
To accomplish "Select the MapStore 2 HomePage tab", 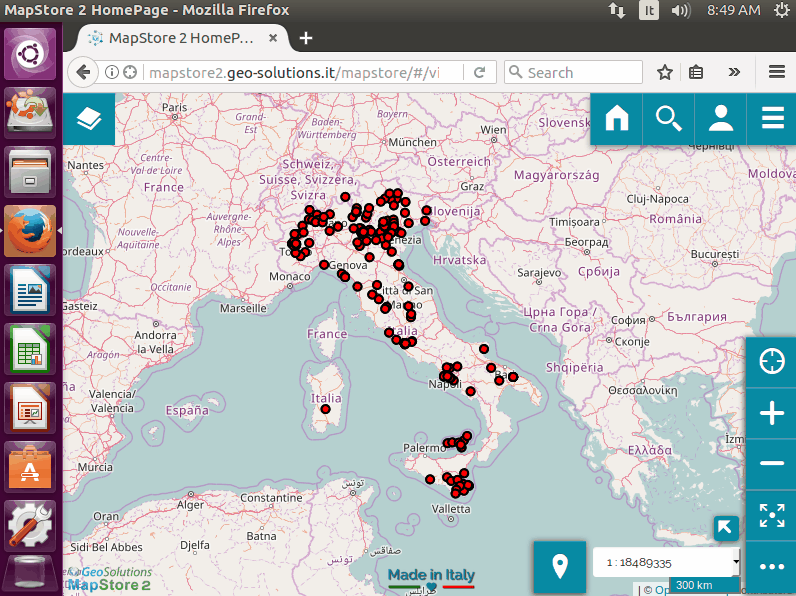I will tap(182, 38).
